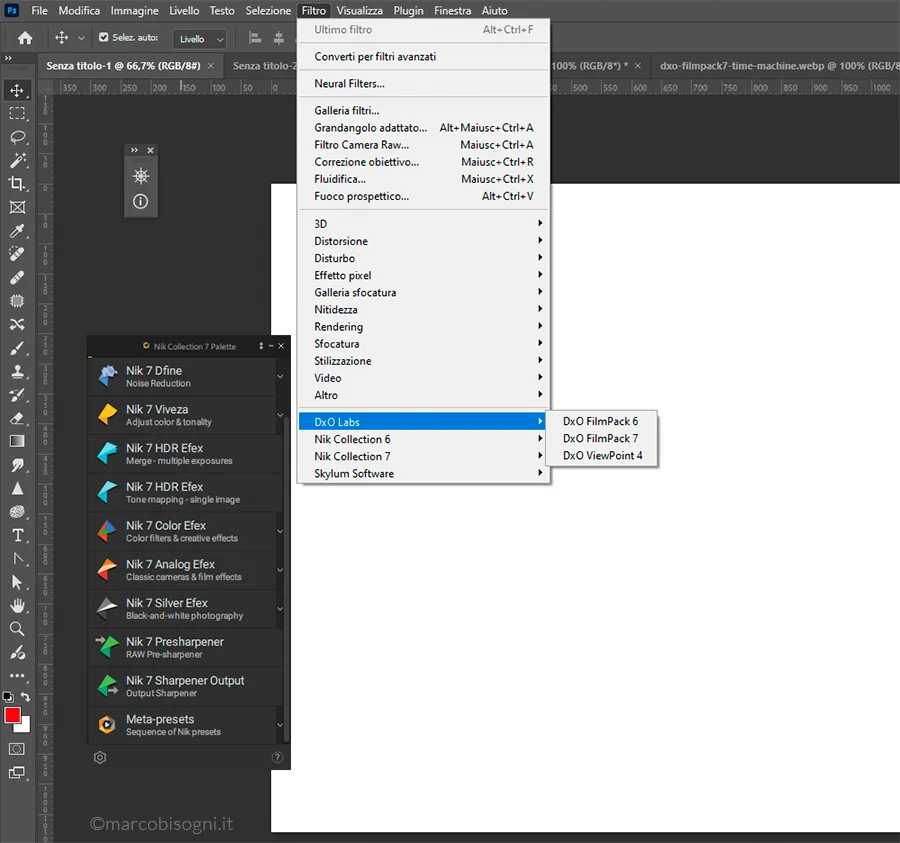The image size is (900, 843).
Task: Launch Nik 7 Analog Efex plugin
Action: (x=183, y=570)
